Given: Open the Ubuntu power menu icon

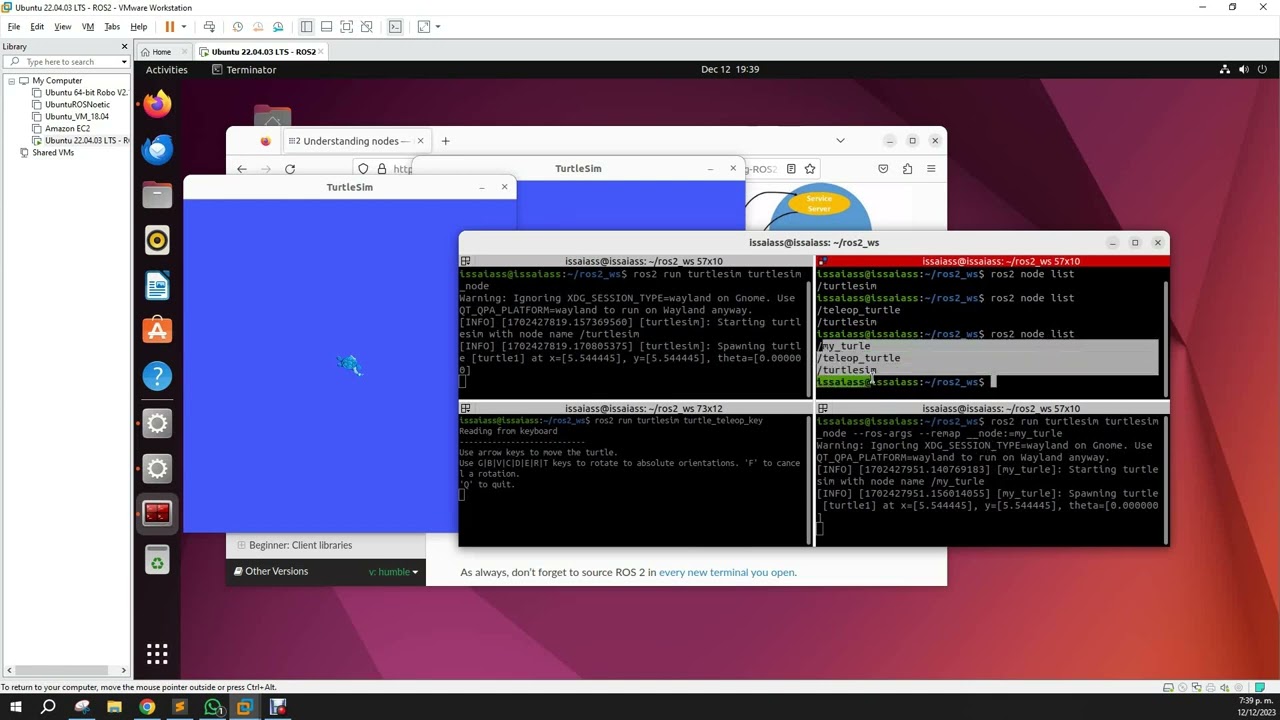Looking at the screenshot, I should [1264, 70].
